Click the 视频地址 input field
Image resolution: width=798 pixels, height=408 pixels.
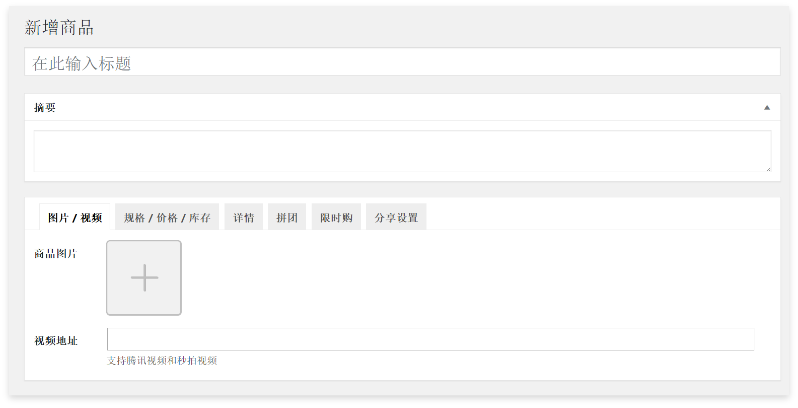[x=431, y=339]
